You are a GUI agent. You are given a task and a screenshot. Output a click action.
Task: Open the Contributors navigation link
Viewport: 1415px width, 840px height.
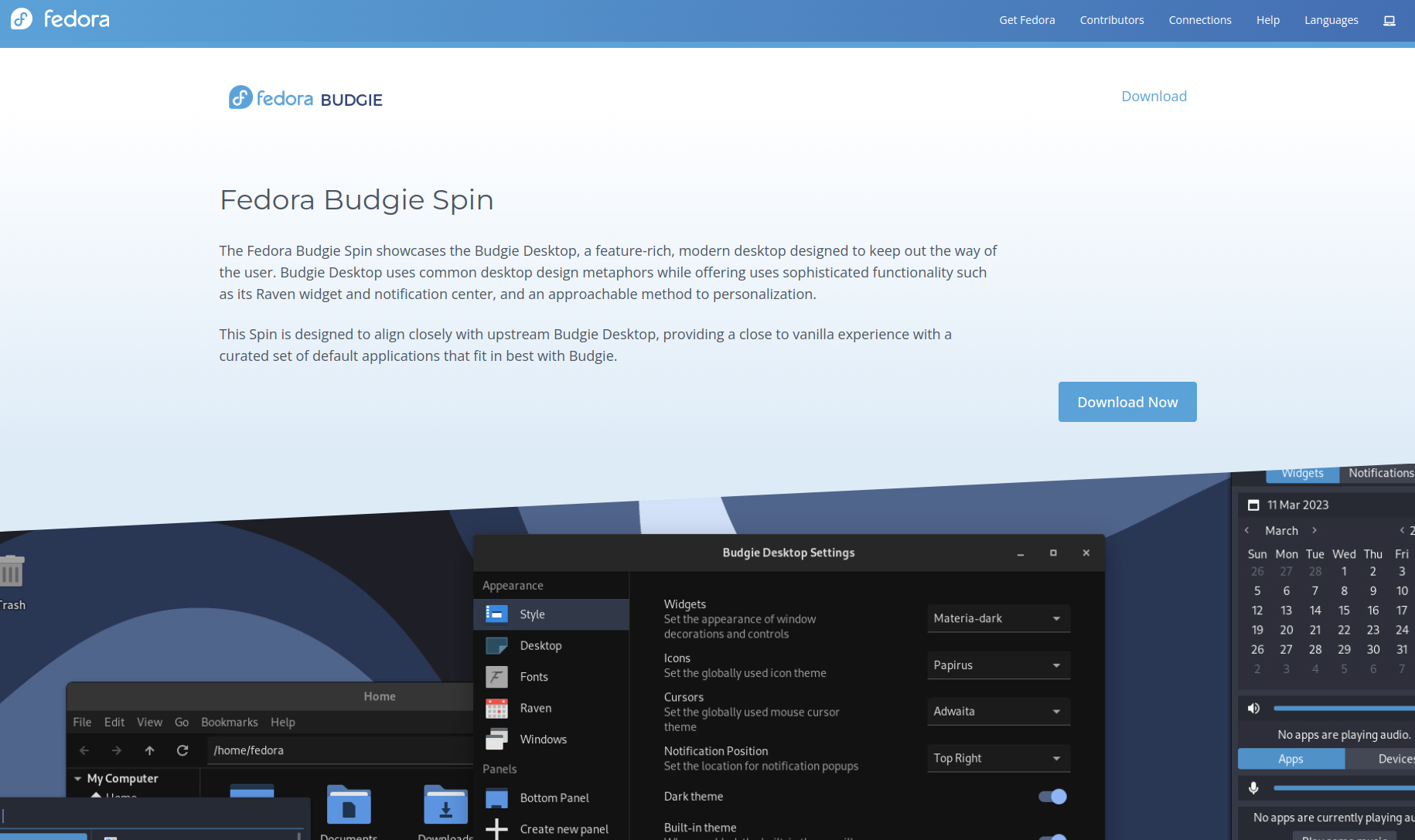pos(1112,20)
